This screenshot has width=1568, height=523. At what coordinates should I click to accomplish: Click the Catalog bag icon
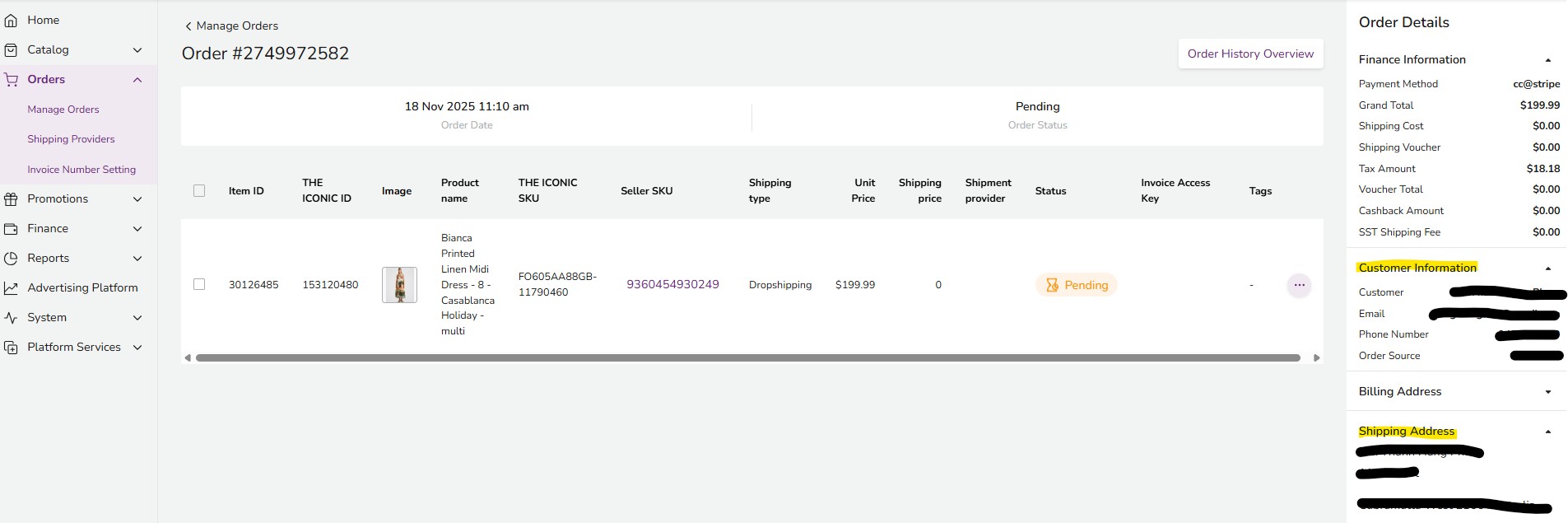pos(11,50)
